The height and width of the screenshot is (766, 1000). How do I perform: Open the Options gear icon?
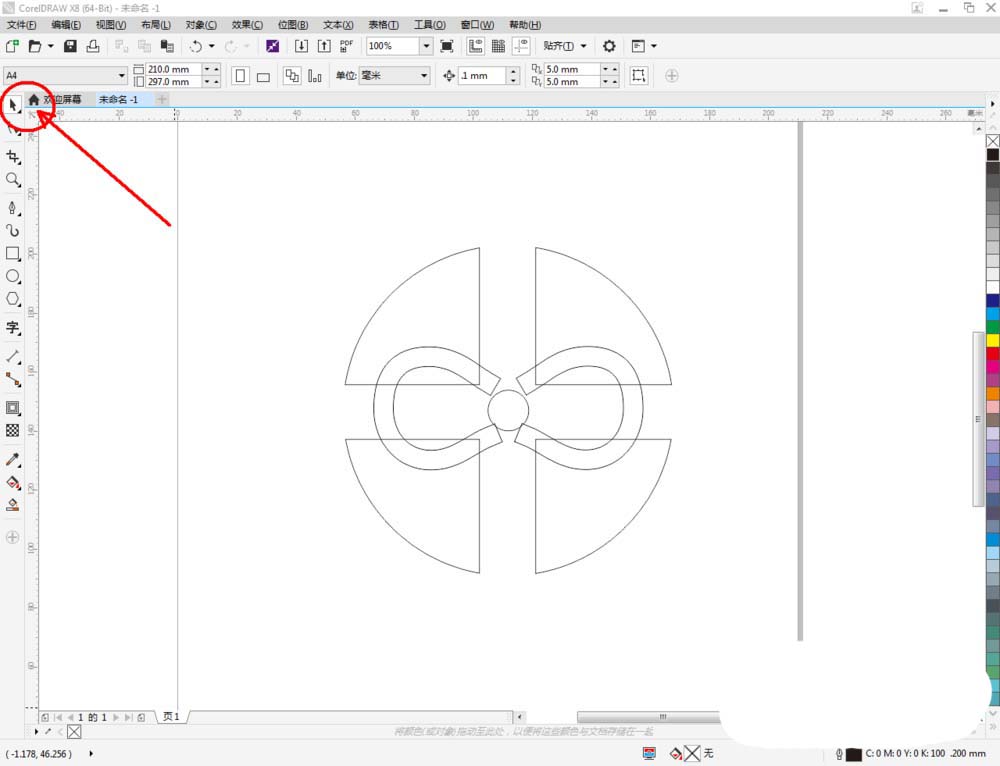click(609, 46)
